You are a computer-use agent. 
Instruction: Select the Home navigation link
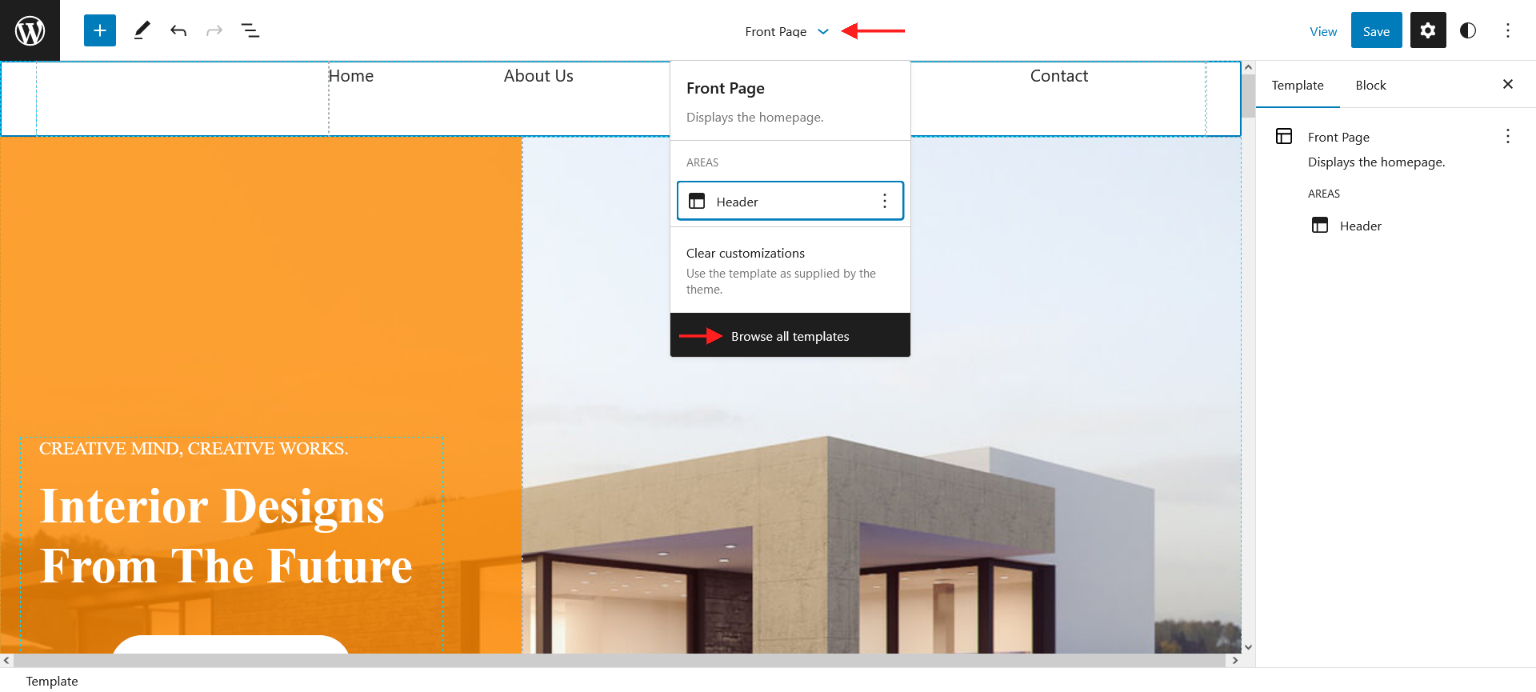pos(351,76)
